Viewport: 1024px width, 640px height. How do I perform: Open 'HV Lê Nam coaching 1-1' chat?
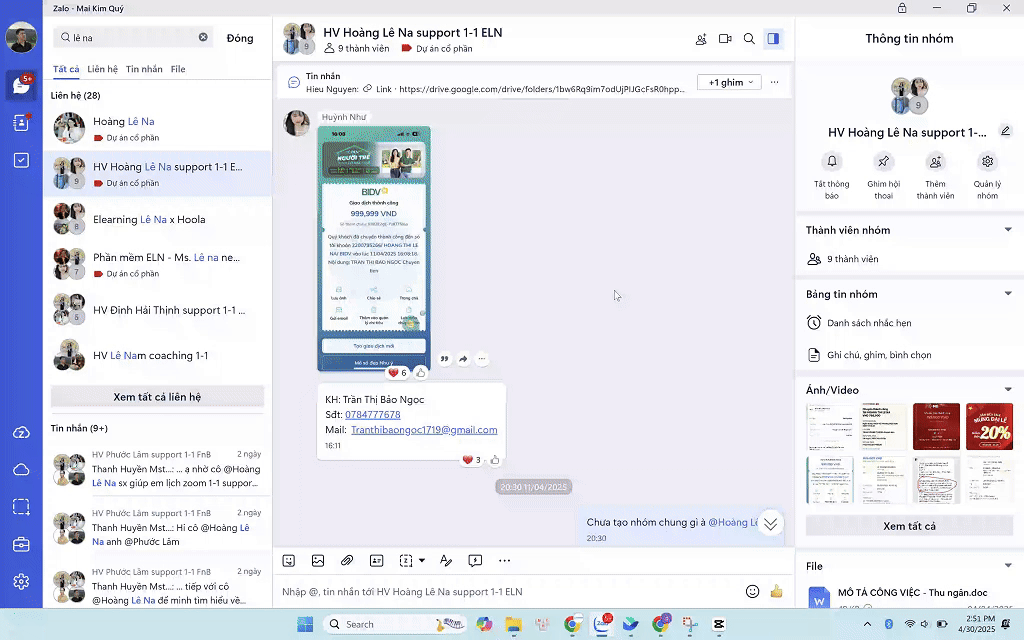point(157,355)
